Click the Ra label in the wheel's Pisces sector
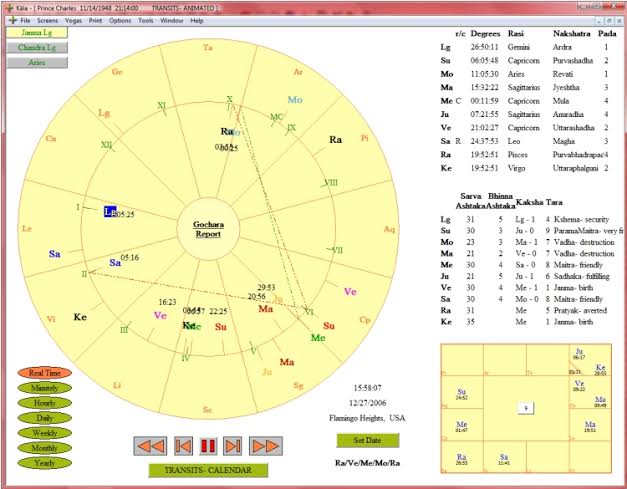 [335, 140]
